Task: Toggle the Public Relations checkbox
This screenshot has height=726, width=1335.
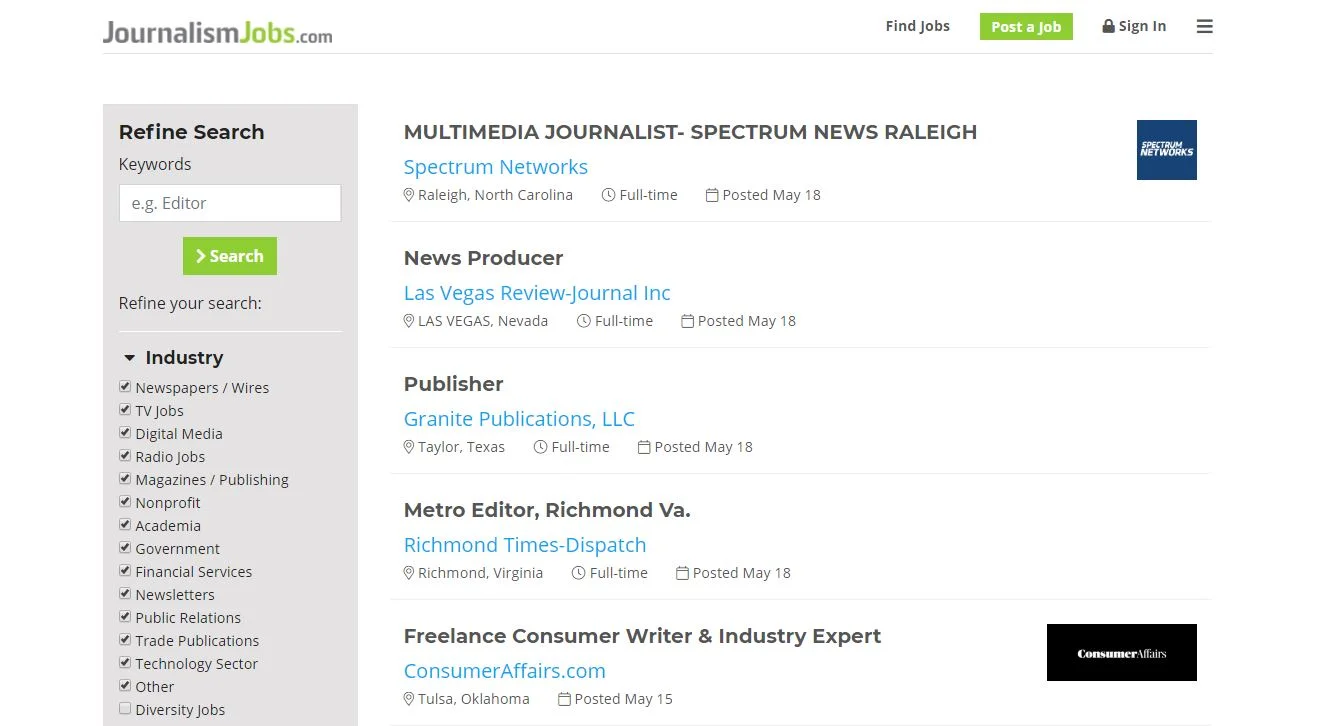Action: click(125, 617)
